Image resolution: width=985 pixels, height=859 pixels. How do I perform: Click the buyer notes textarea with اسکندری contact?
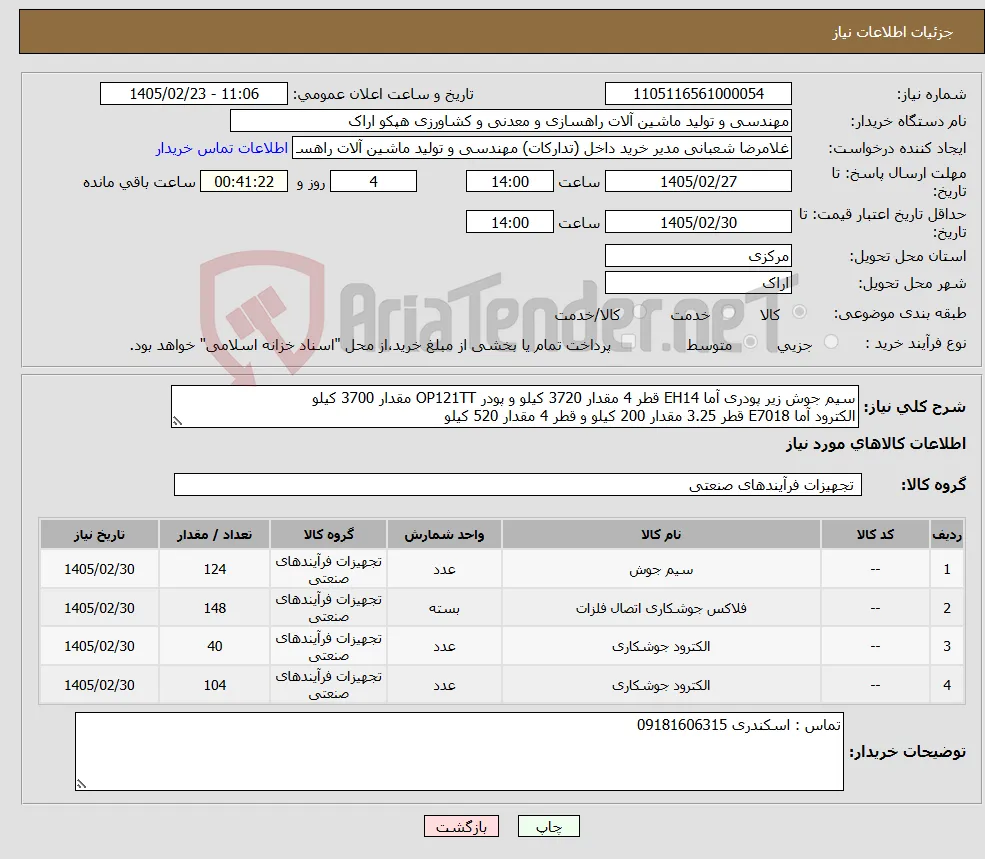(x=459, y=752)
